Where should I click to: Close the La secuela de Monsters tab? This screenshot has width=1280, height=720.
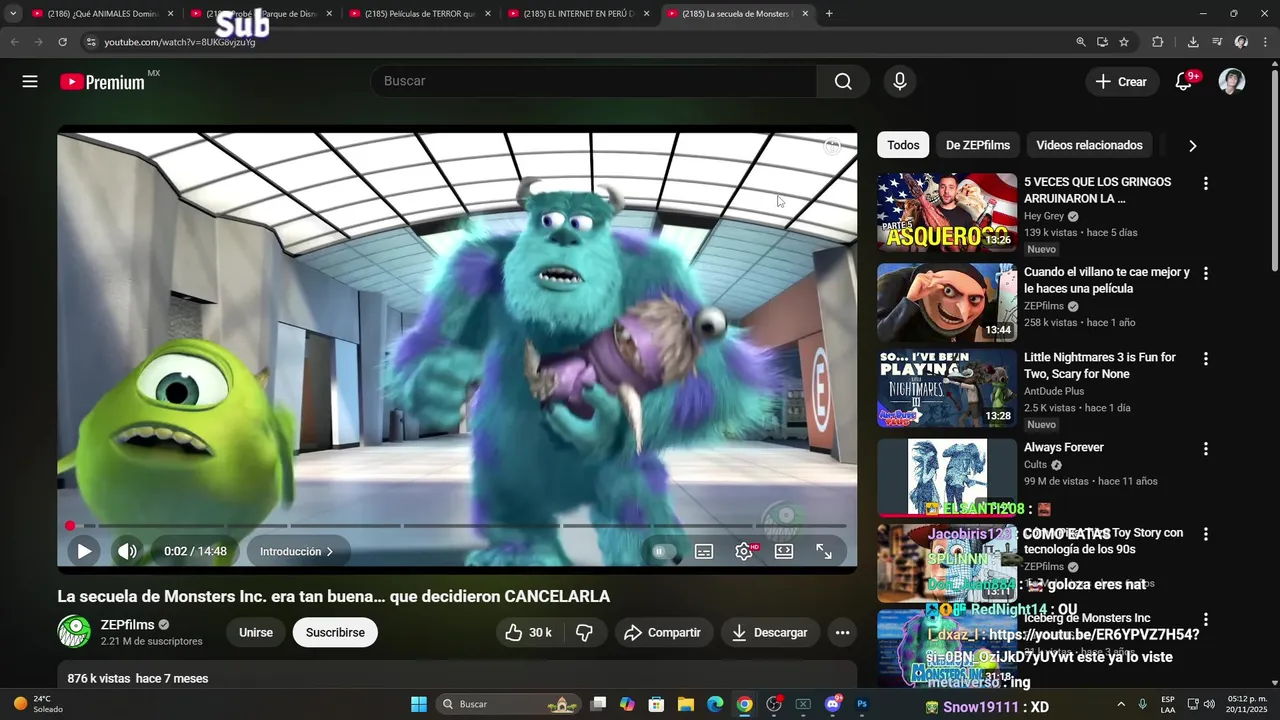[805, 14]
